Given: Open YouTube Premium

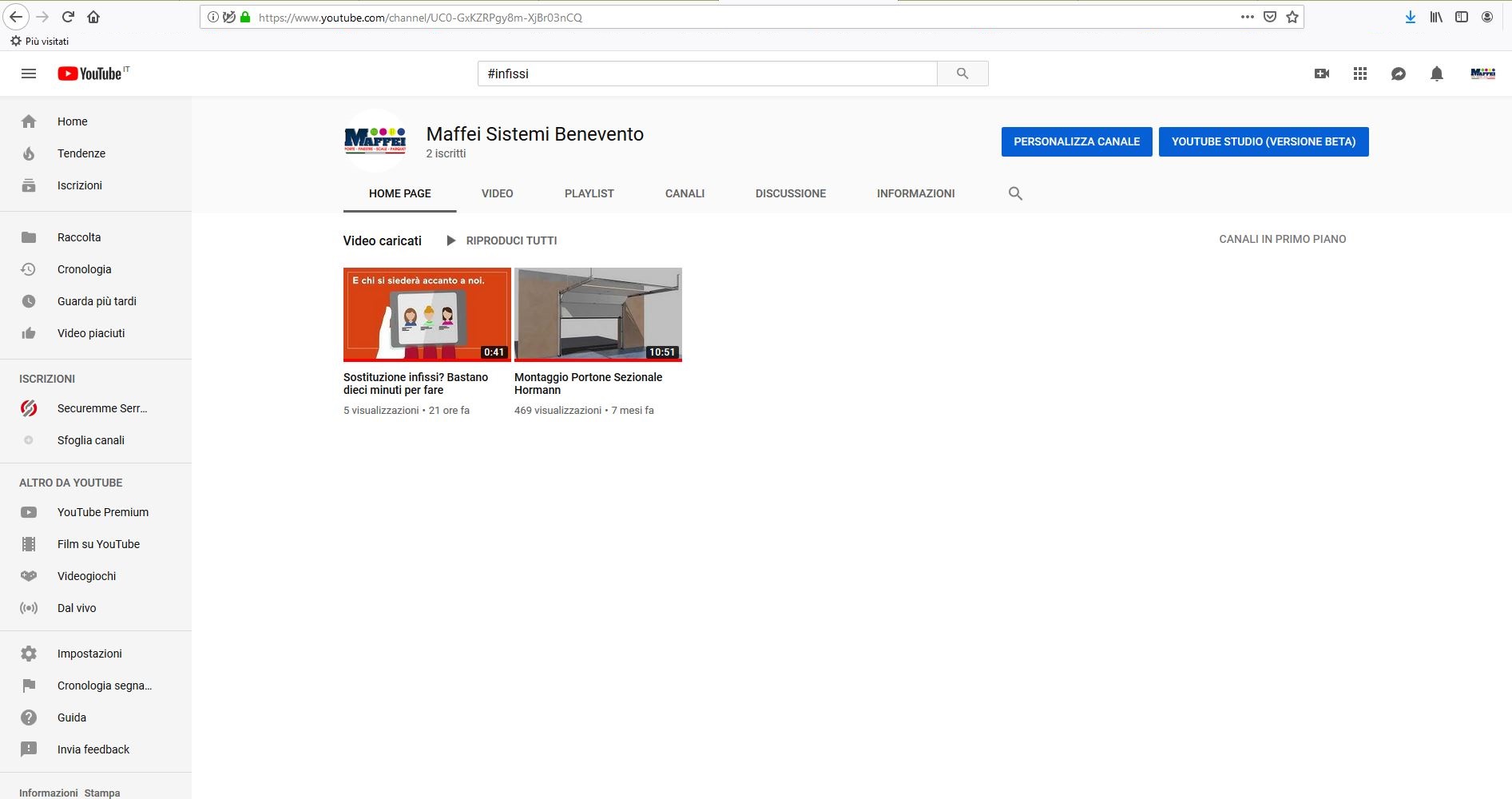Looking at the screenshot, I should [x=96, y=512].
